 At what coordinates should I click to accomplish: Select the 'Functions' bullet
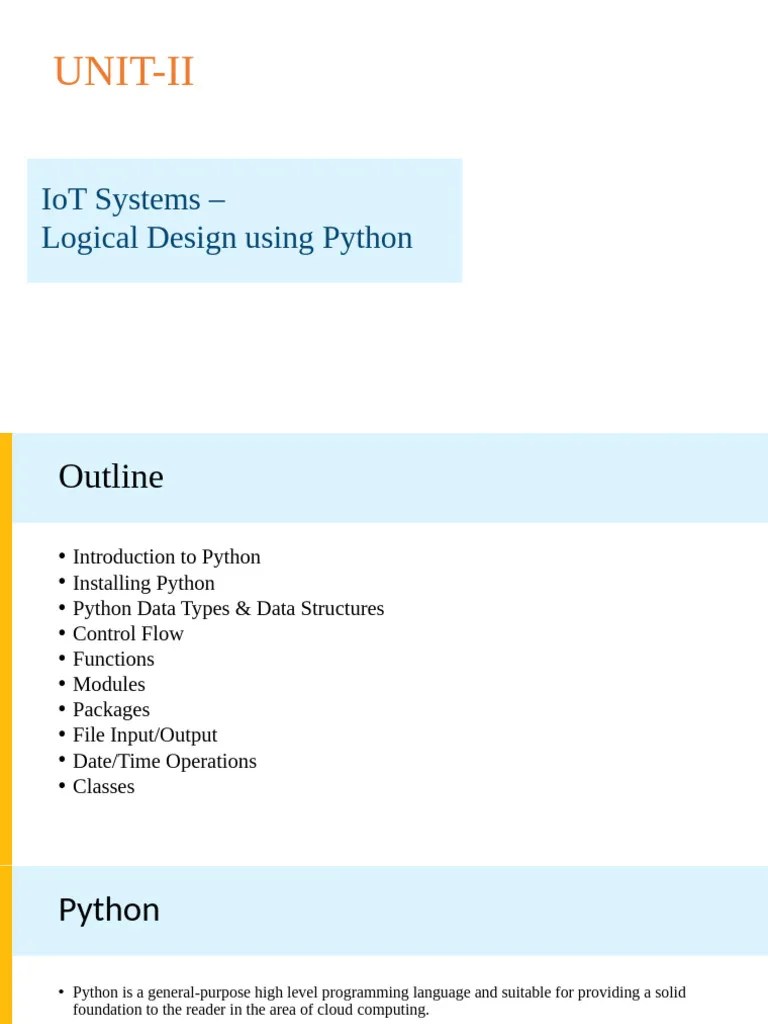tap(114, 659)
